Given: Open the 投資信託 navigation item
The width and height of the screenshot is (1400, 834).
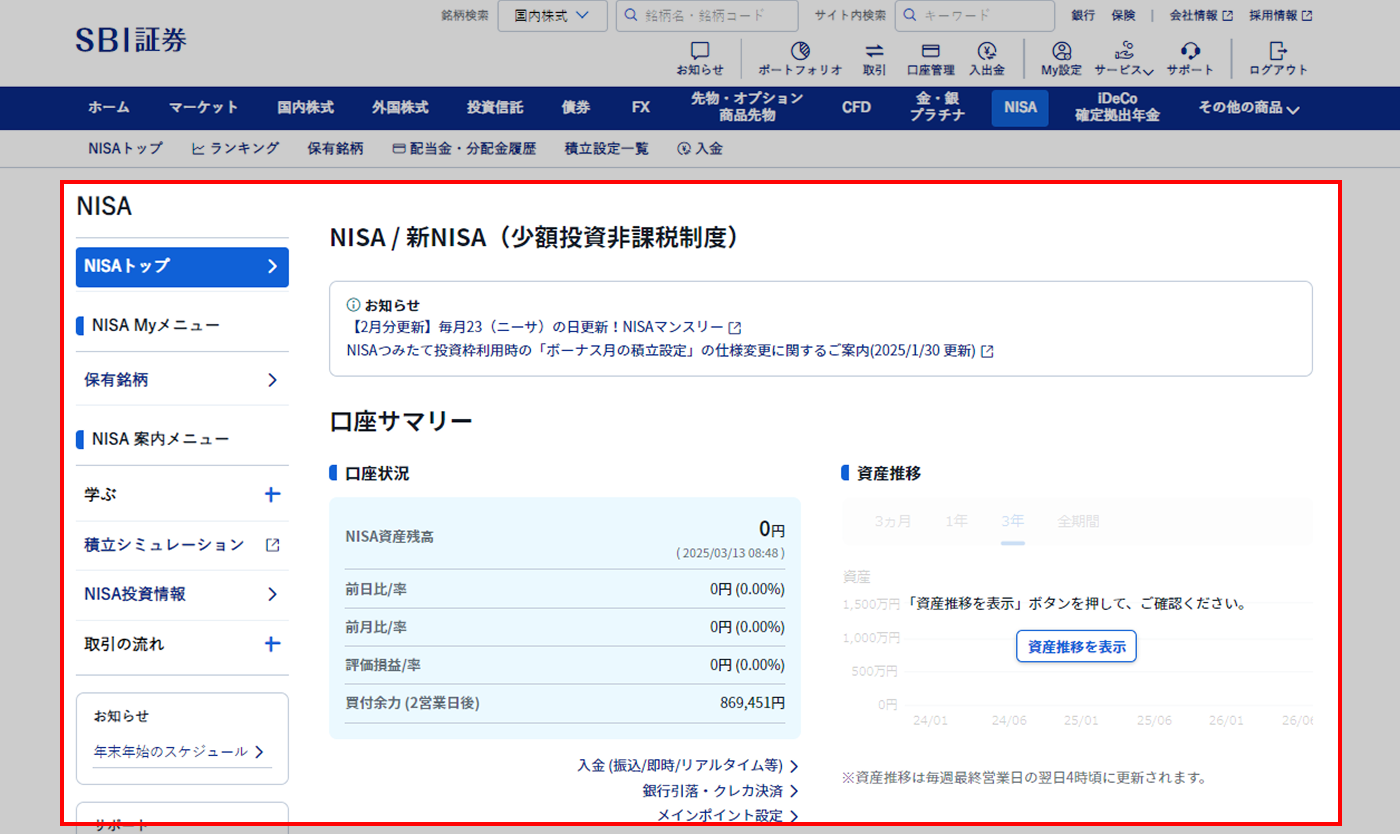Looking at the screenshot, I should tap(494, 107).
